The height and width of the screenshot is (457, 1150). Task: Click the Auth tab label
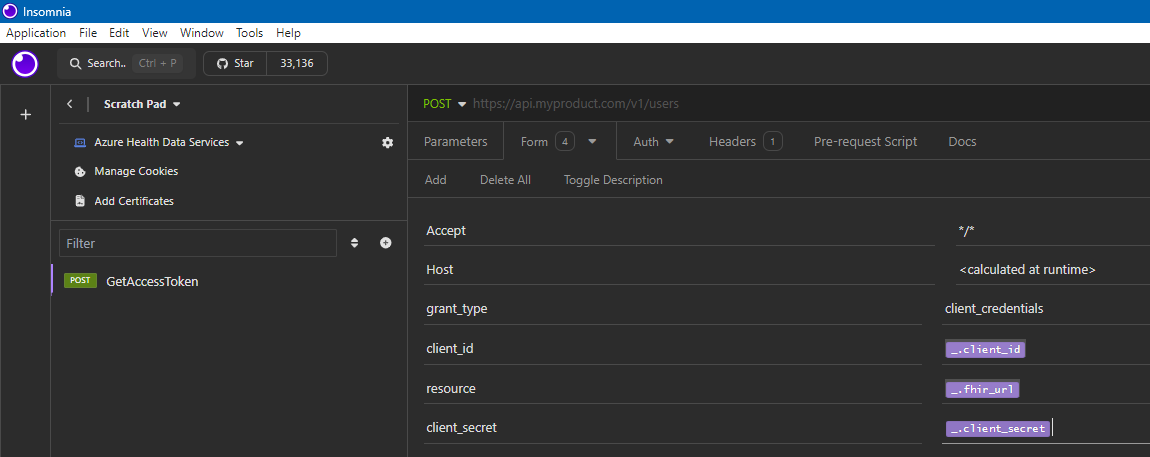tap(645, 142)
